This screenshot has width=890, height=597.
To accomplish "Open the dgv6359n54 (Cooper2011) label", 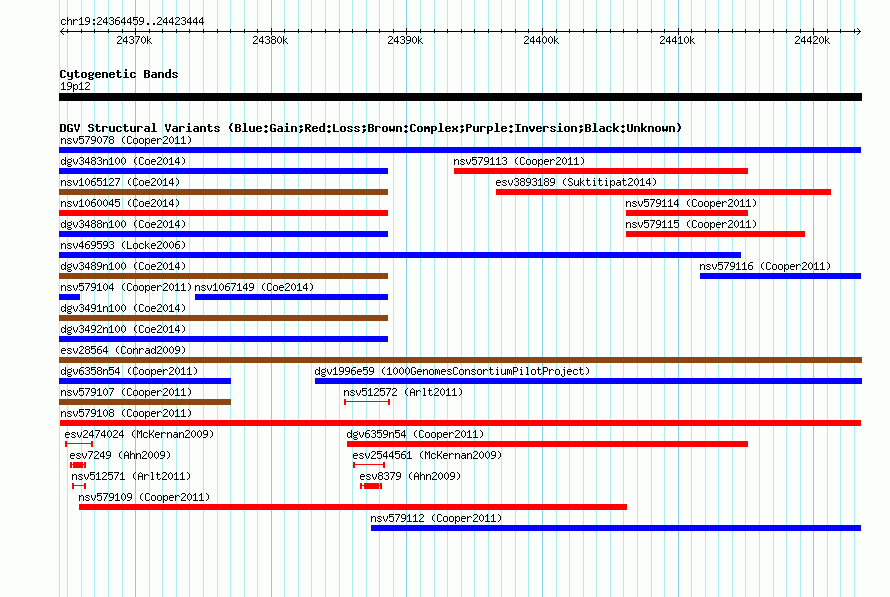I will click(415, 434).
